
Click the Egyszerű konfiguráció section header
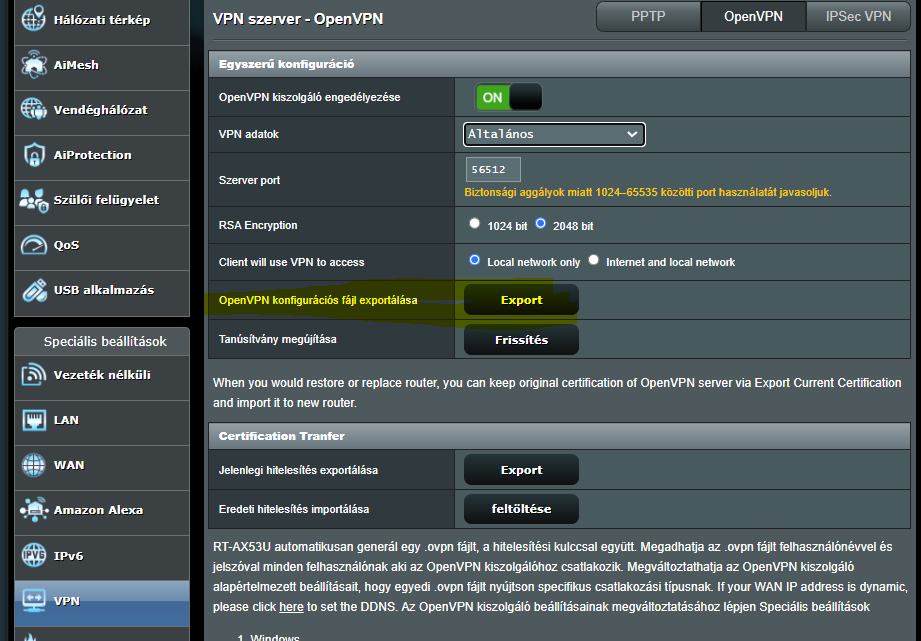tap(559, 64)
